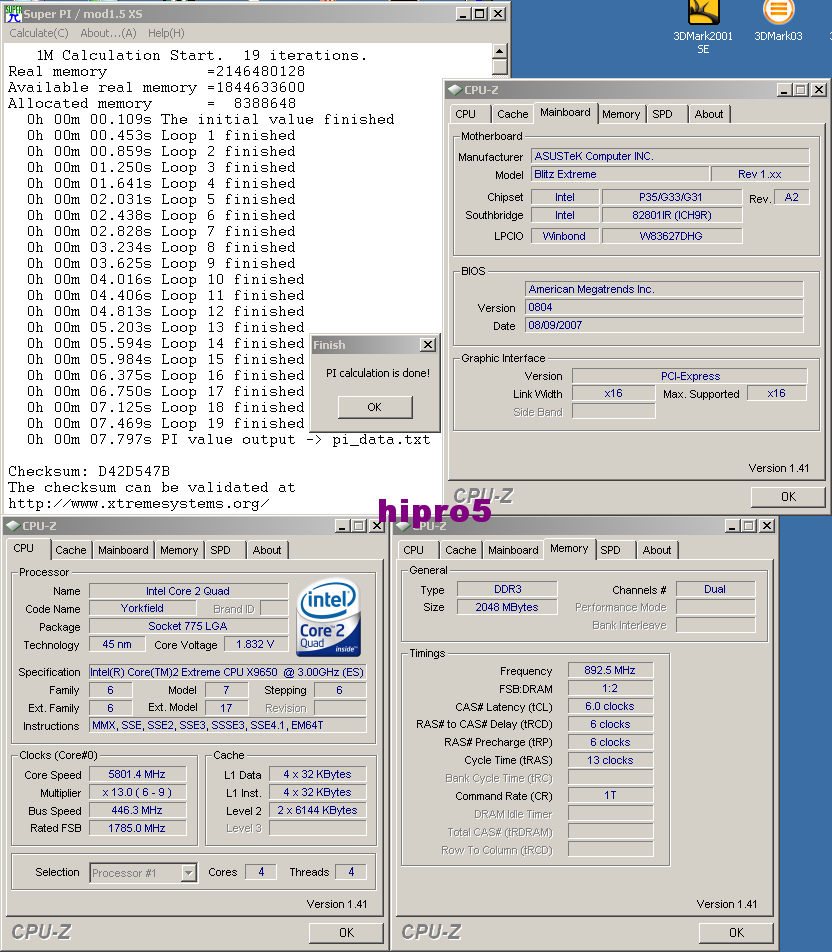Click the Bus Speed value 446.3 MHz

137,810
